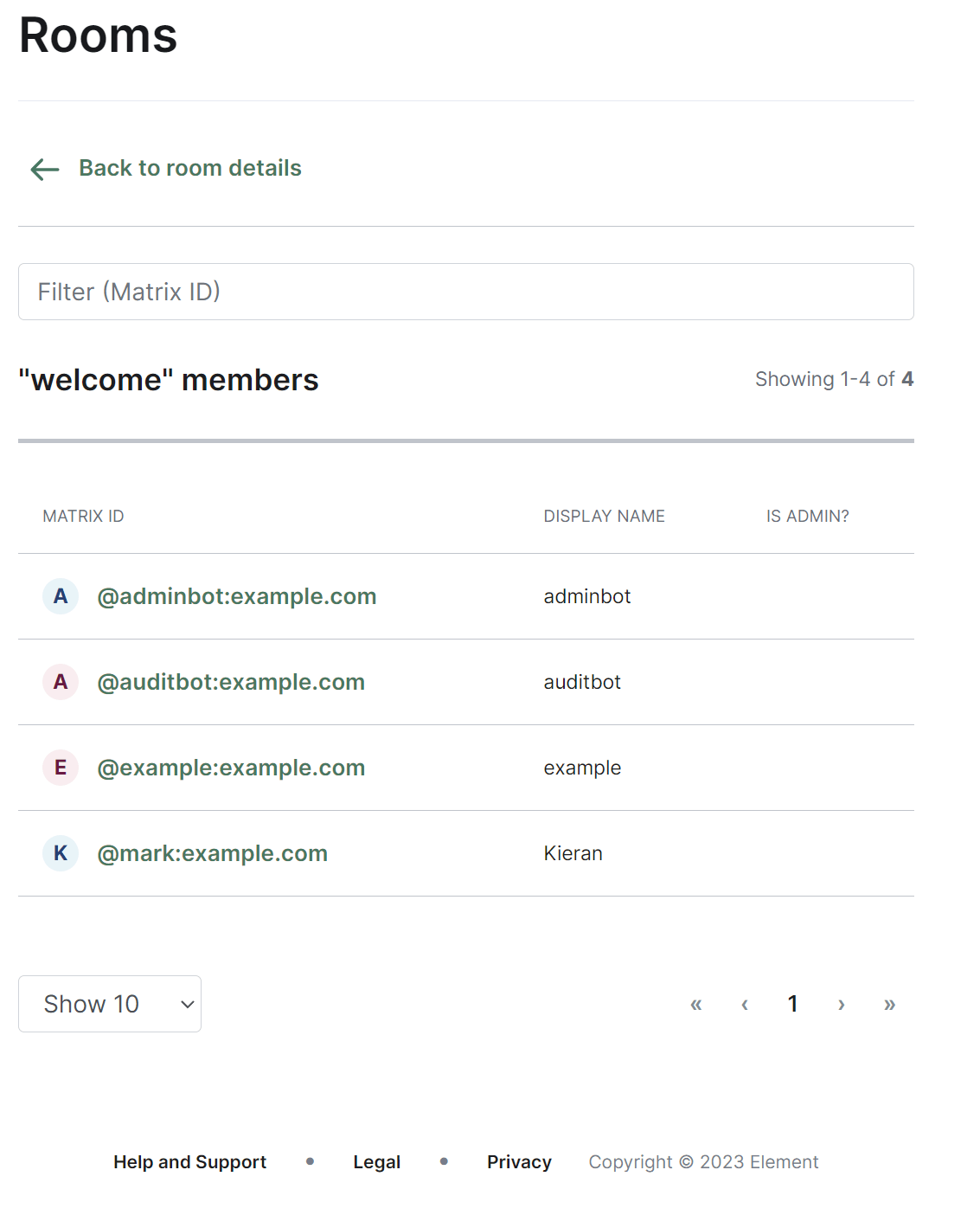Go to previous page chevron
This screenshot has width=980, height=1215.
(745, 1004)
